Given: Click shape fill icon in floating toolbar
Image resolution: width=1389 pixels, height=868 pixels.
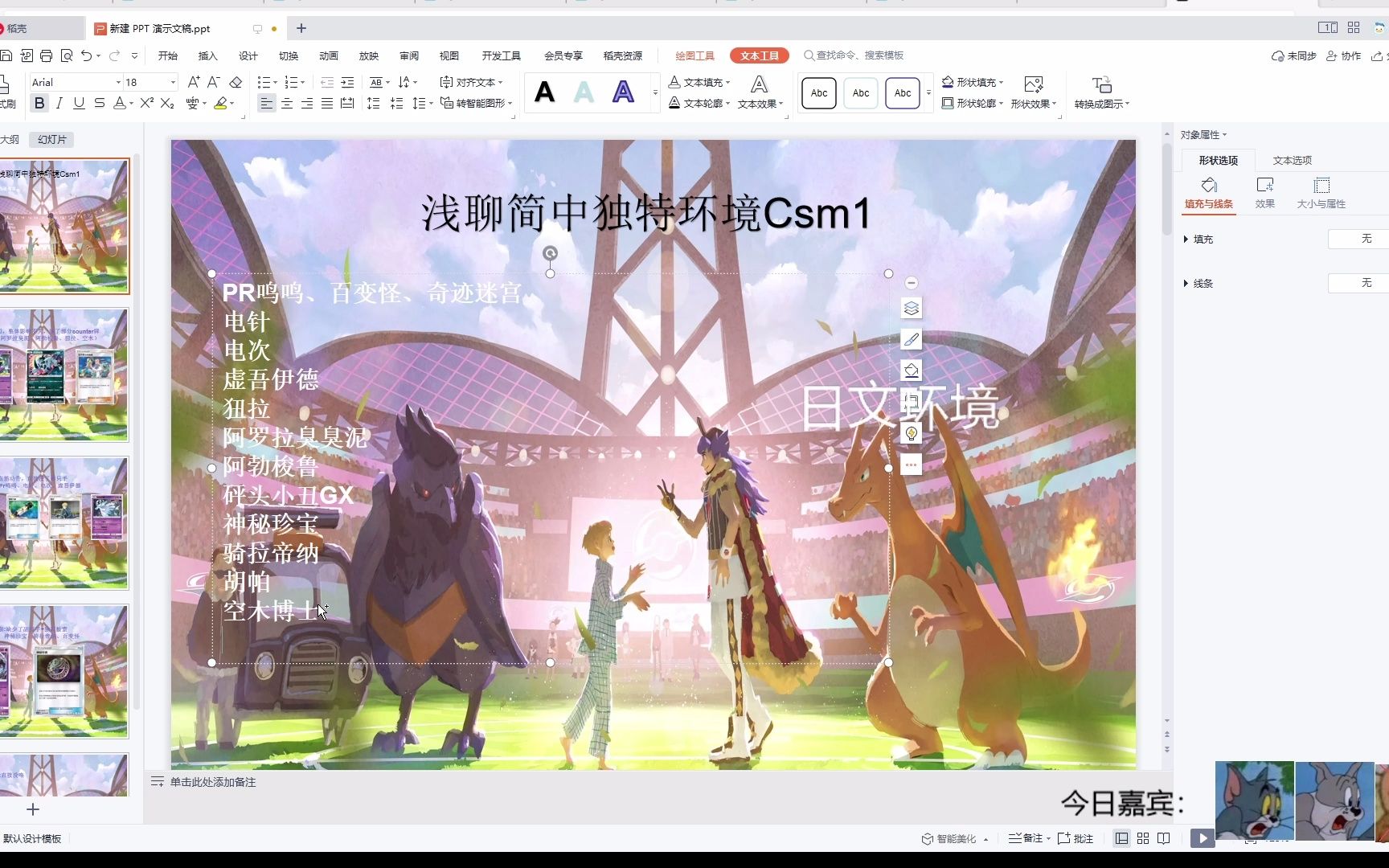Looking at the screenshot, I should 911,371.
